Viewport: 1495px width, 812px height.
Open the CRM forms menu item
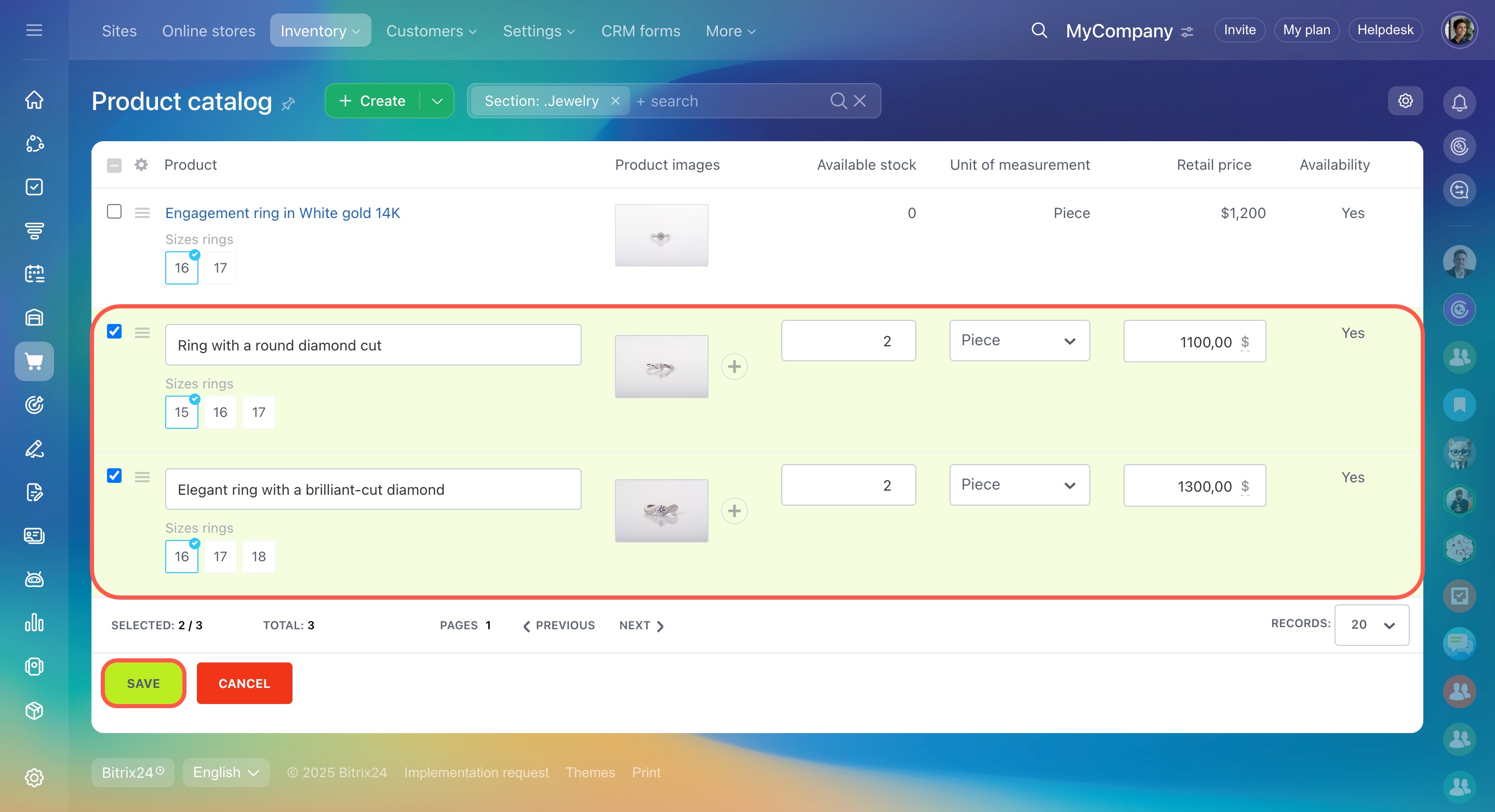640,31
